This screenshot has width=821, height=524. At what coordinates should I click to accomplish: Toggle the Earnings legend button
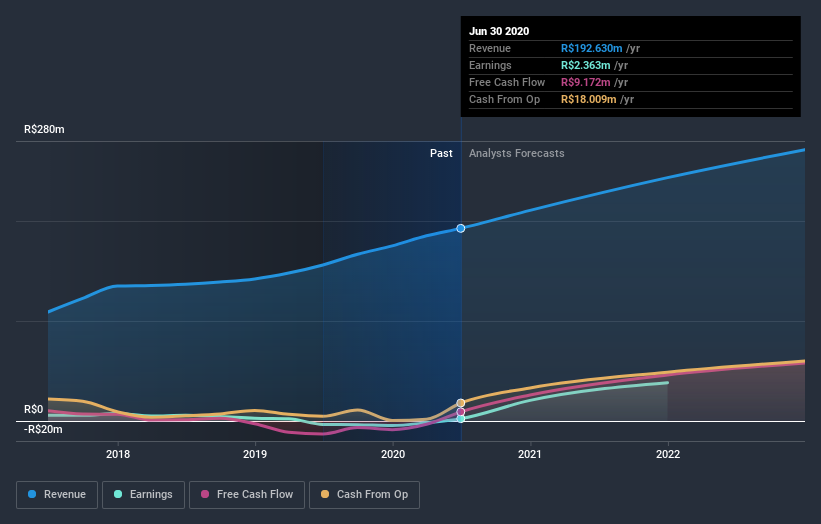pos(143,495)
